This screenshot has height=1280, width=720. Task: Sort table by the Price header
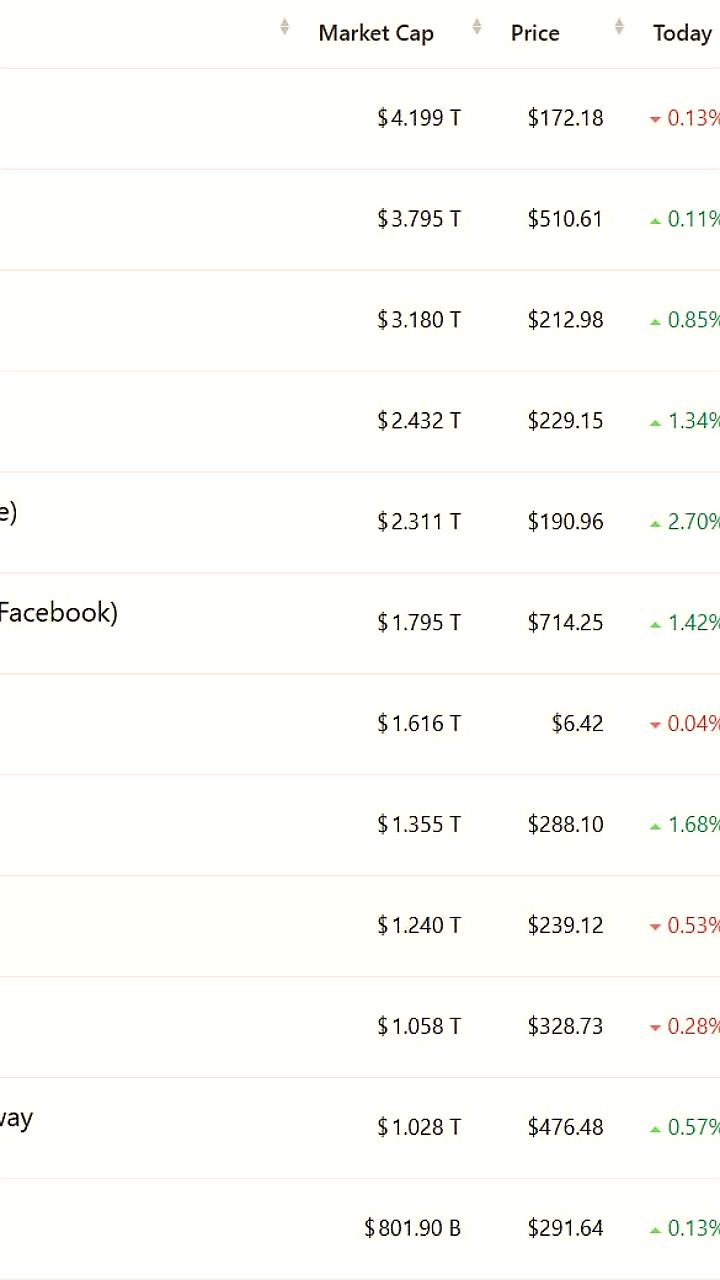(535, 33)
